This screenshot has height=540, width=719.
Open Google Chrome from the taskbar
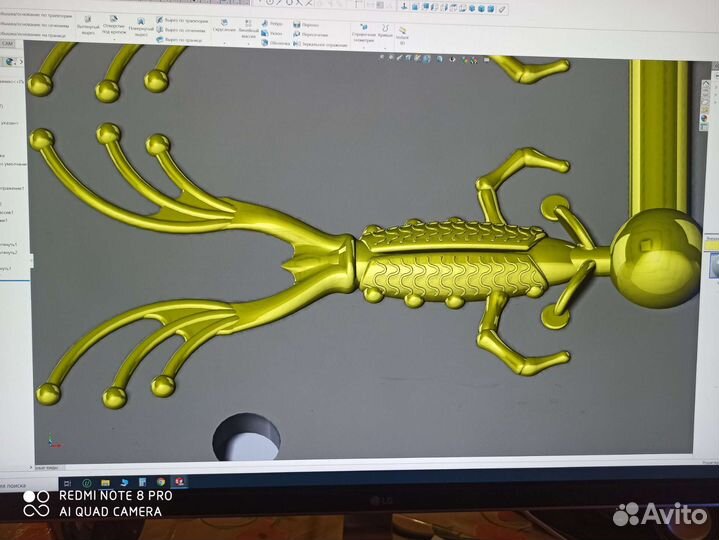coord(160,481)
